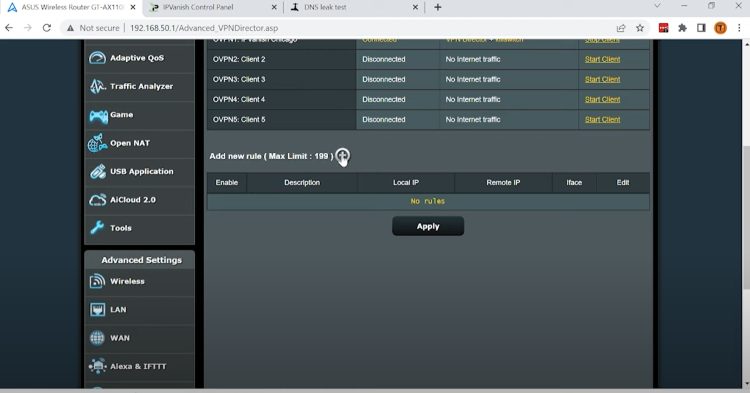This screenshot has width=750, height=393.
Task: Start Client for OVPN3: Client 3
Action: (x=602, y=79)
